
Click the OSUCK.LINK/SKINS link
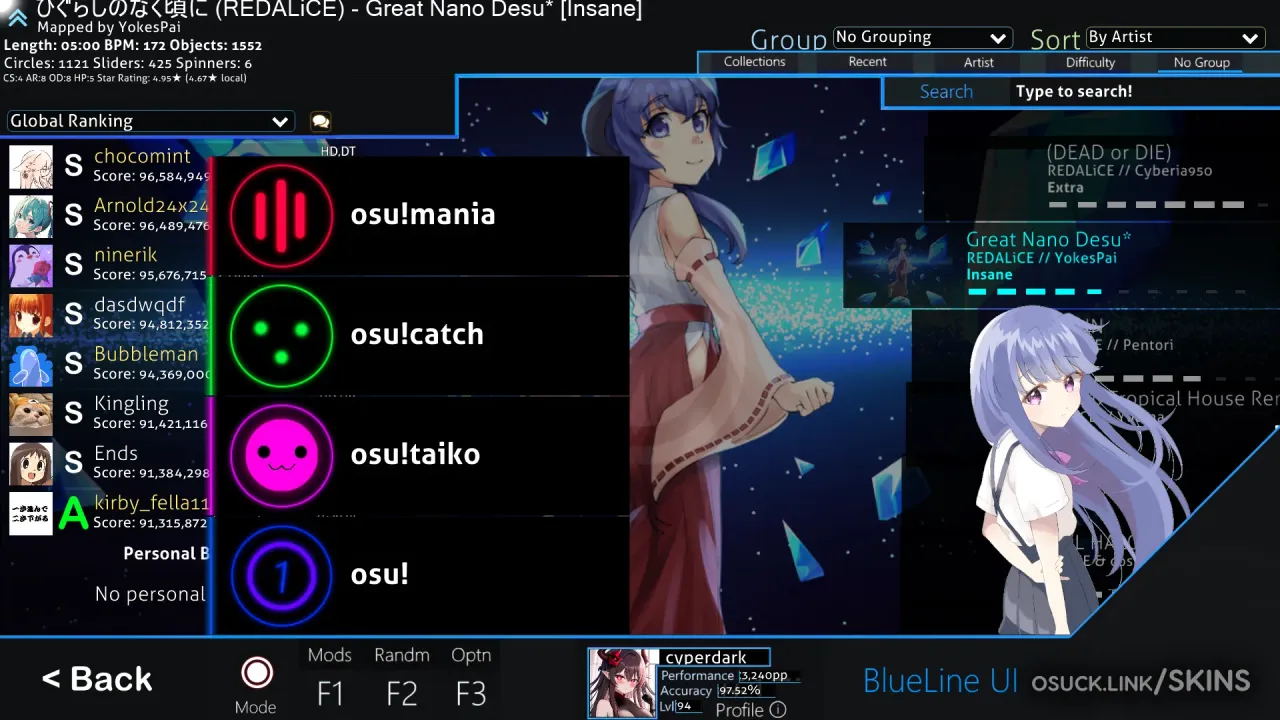click(1141, 682)
